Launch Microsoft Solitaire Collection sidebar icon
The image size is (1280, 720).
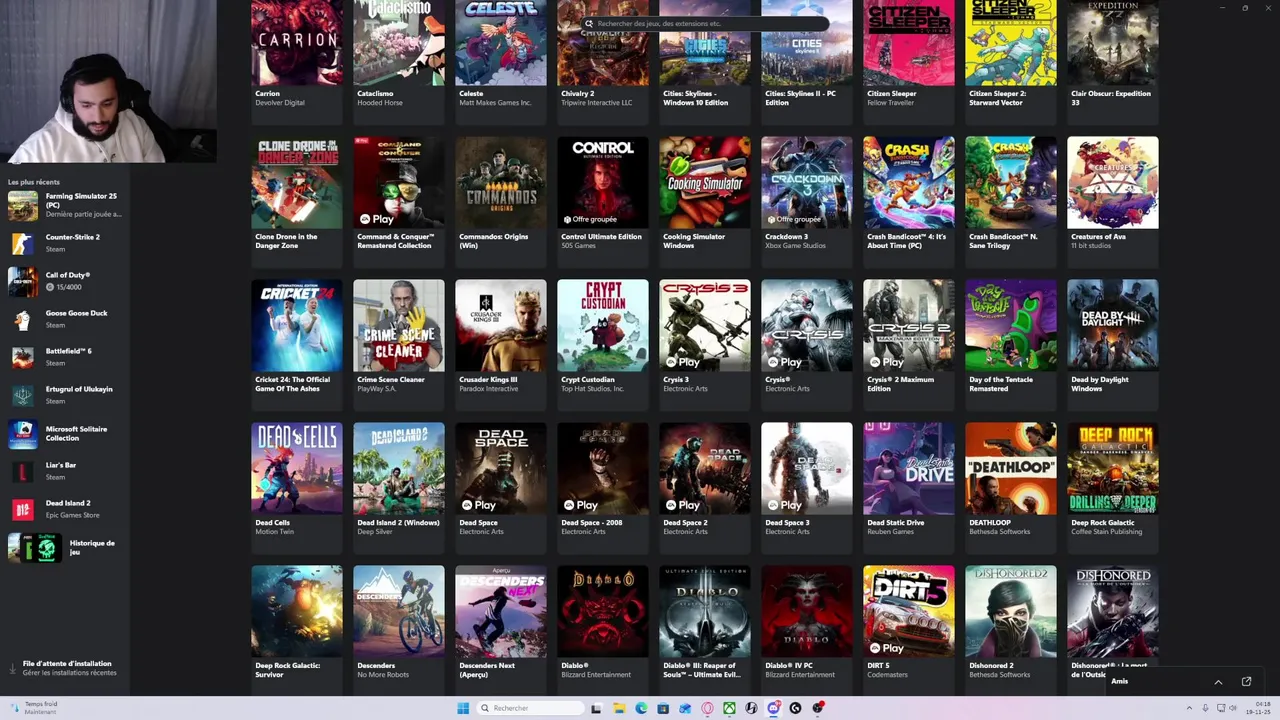[x=23, y=434]
